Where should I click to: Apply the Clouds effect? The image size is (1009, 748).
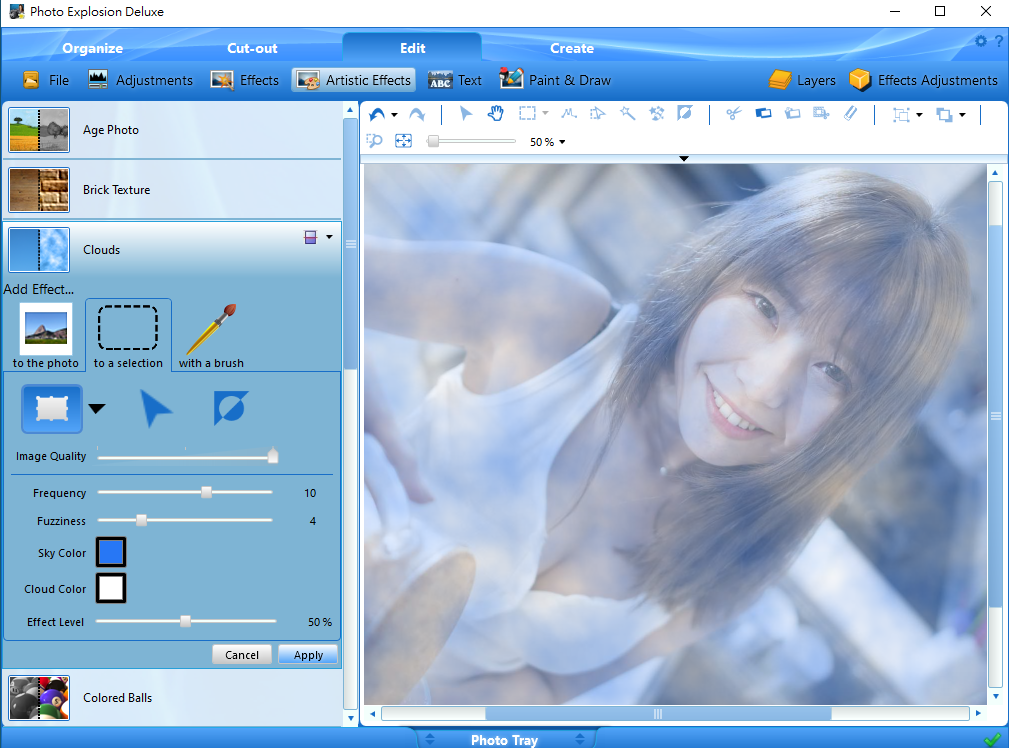coord(308,654)
